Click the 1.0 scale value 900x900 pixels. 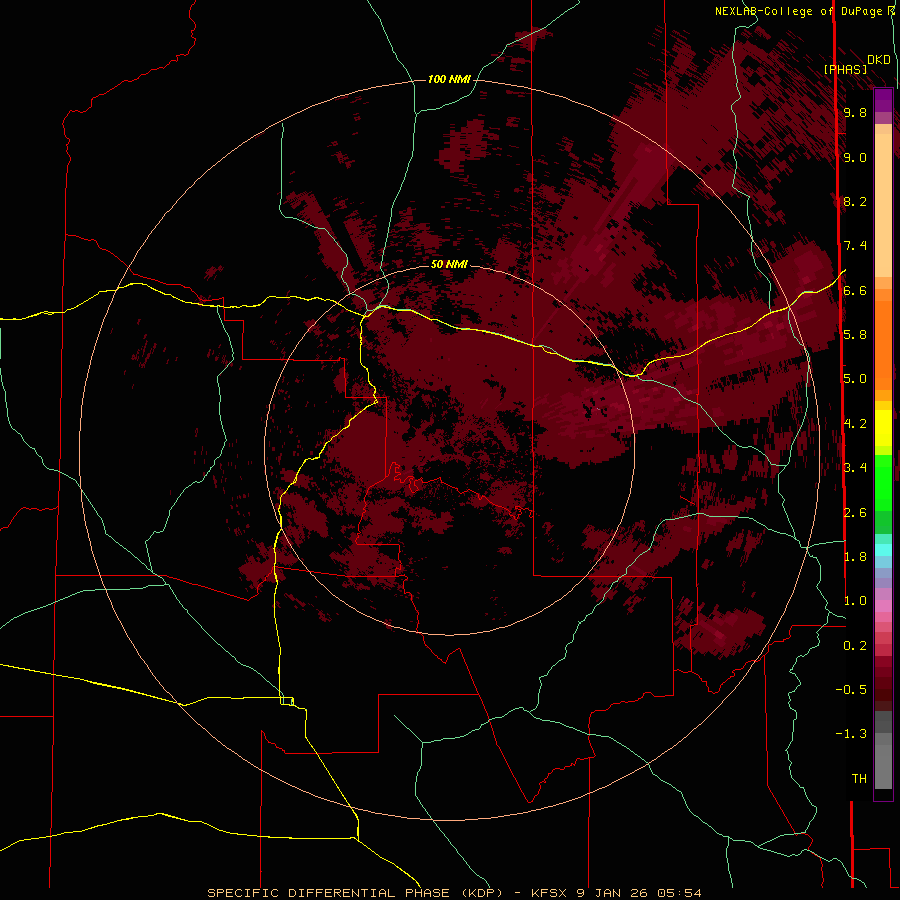coord(855,601)
